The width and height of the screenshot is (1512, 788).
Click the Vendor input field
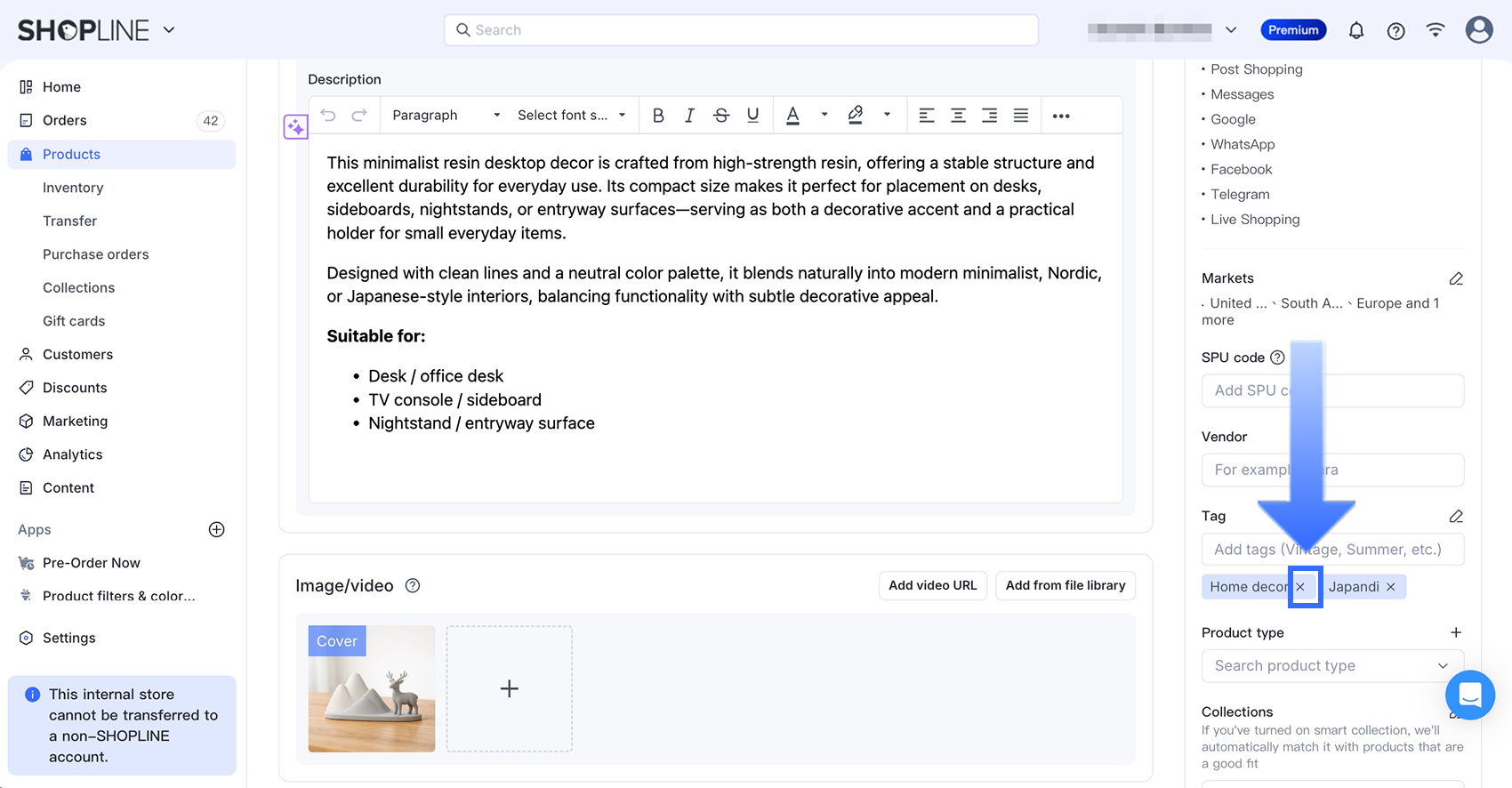point(1332,470)
